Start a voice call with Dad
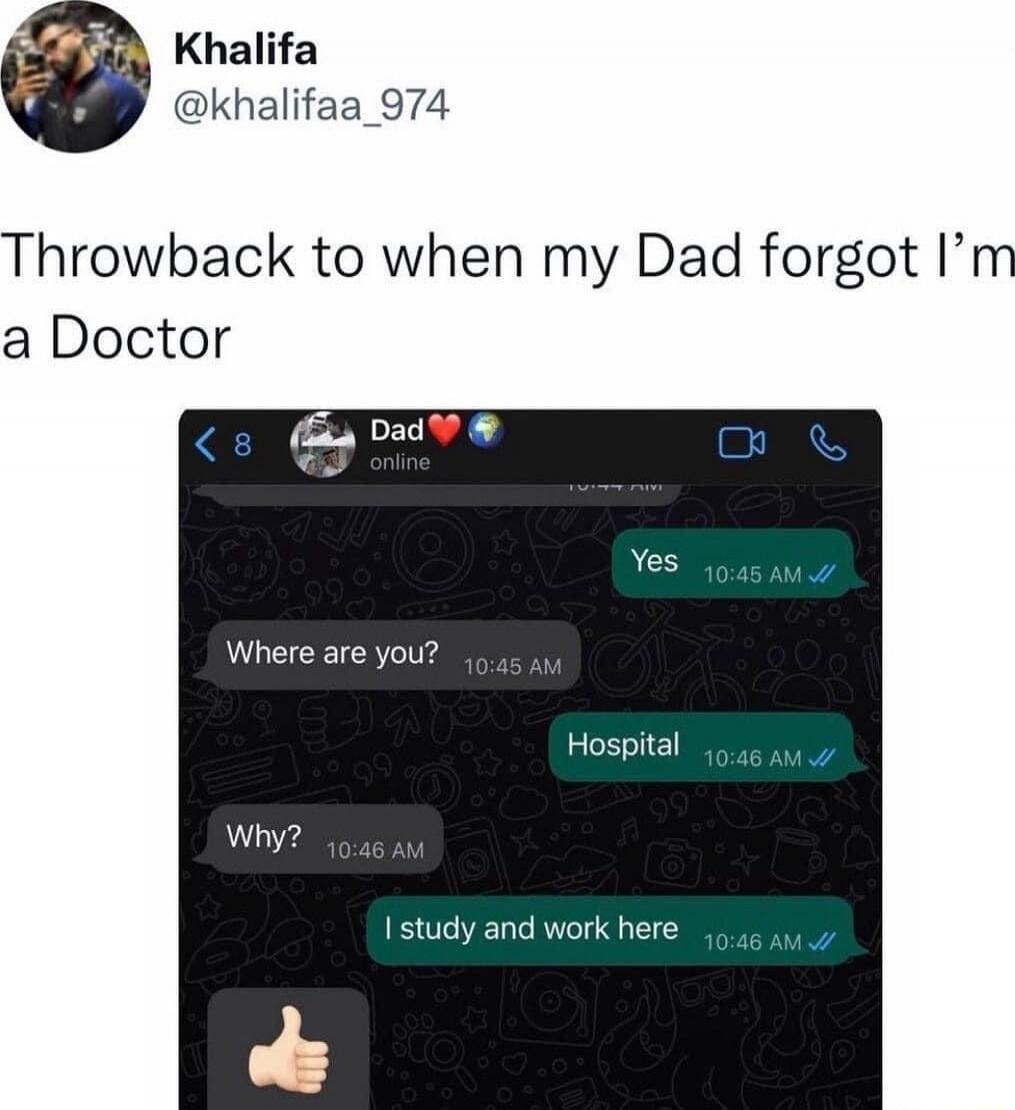This screenshot has width=1015, height=1110. coord(827,443)
